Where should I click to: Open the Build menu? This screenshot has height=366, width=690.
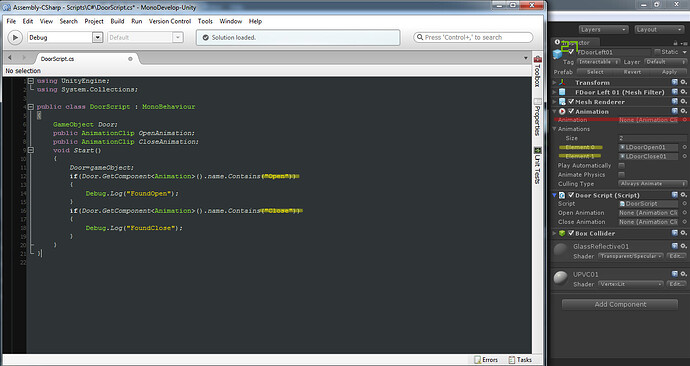coord(117,21)
